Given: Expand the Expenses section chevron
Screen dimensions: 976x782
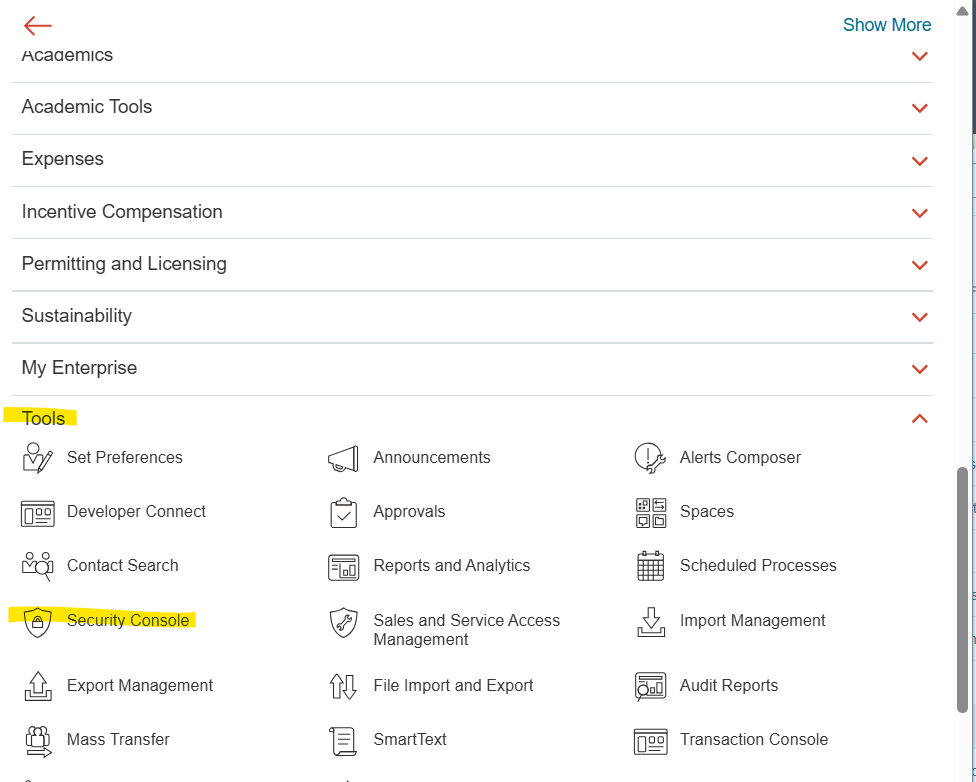Looking at the screenshot, I should [x=920, y=160].
